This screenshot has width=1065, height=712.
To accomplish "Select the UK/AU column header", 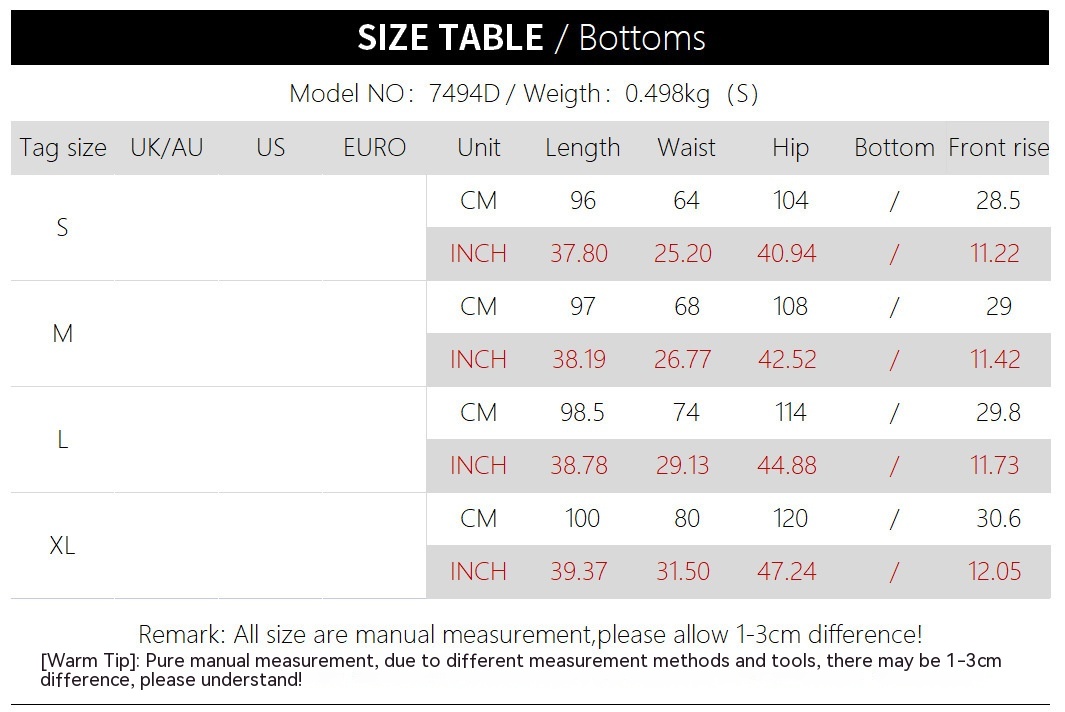I will (x=167, y=148).
